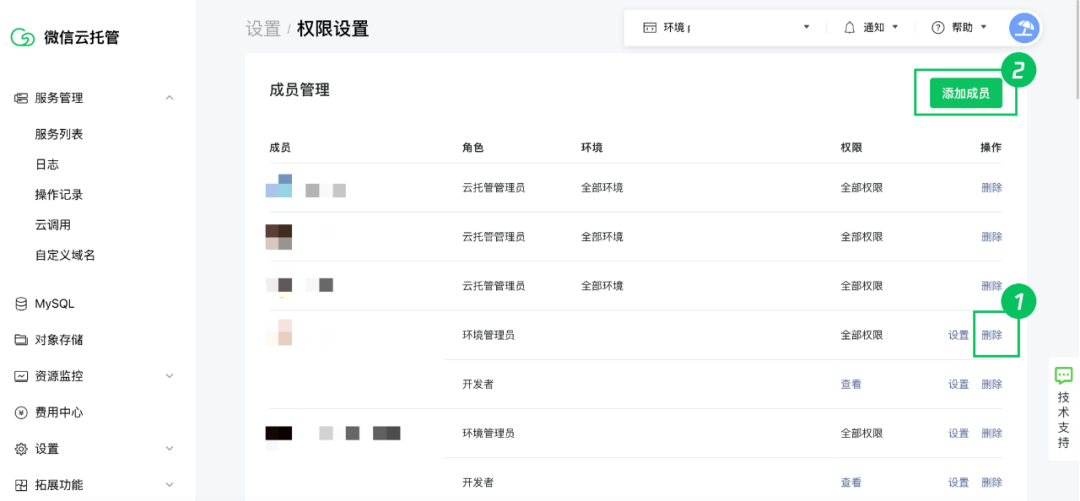Click the 添加成员 button
This screenshot has width=1080, height=501.
click(966, 94)
